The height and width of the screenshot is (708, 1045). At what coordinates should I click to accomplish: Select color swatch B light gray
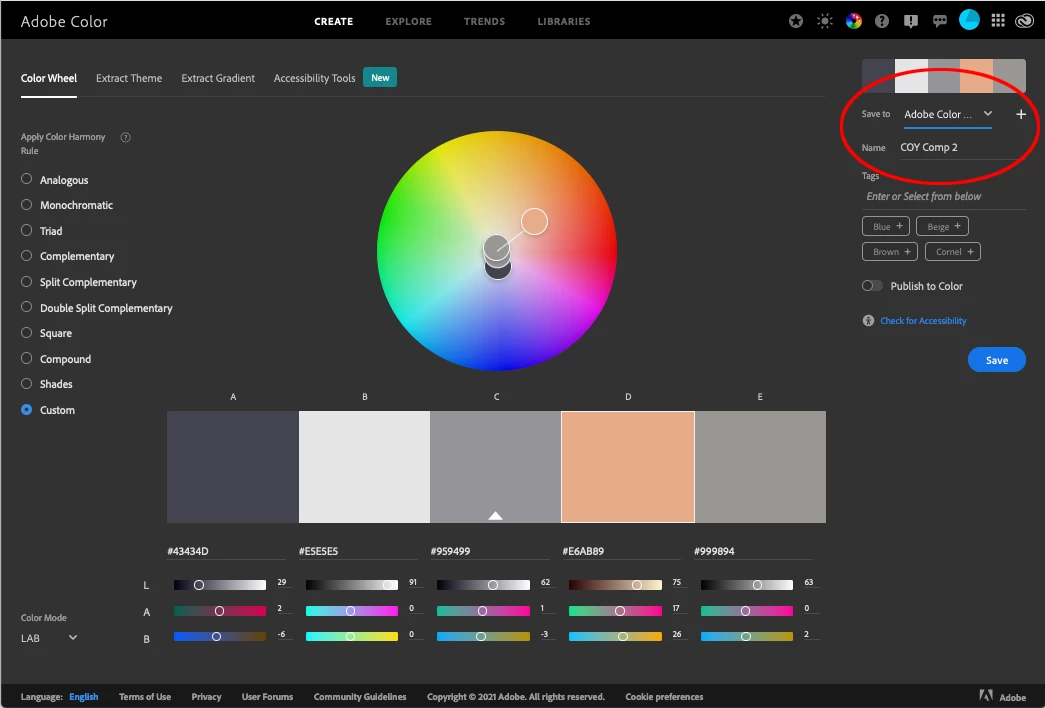click(364, 467)
